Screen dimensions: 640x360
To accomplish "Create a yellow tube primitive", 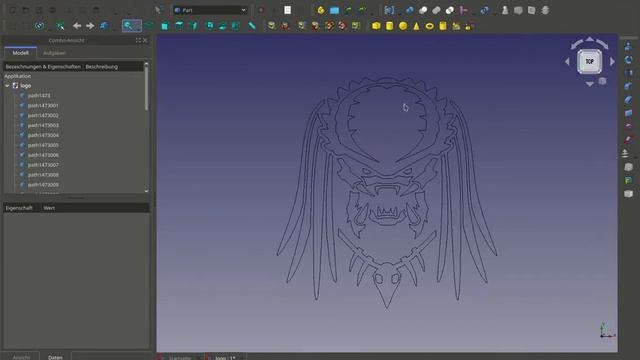I will [x=443, y=26].
